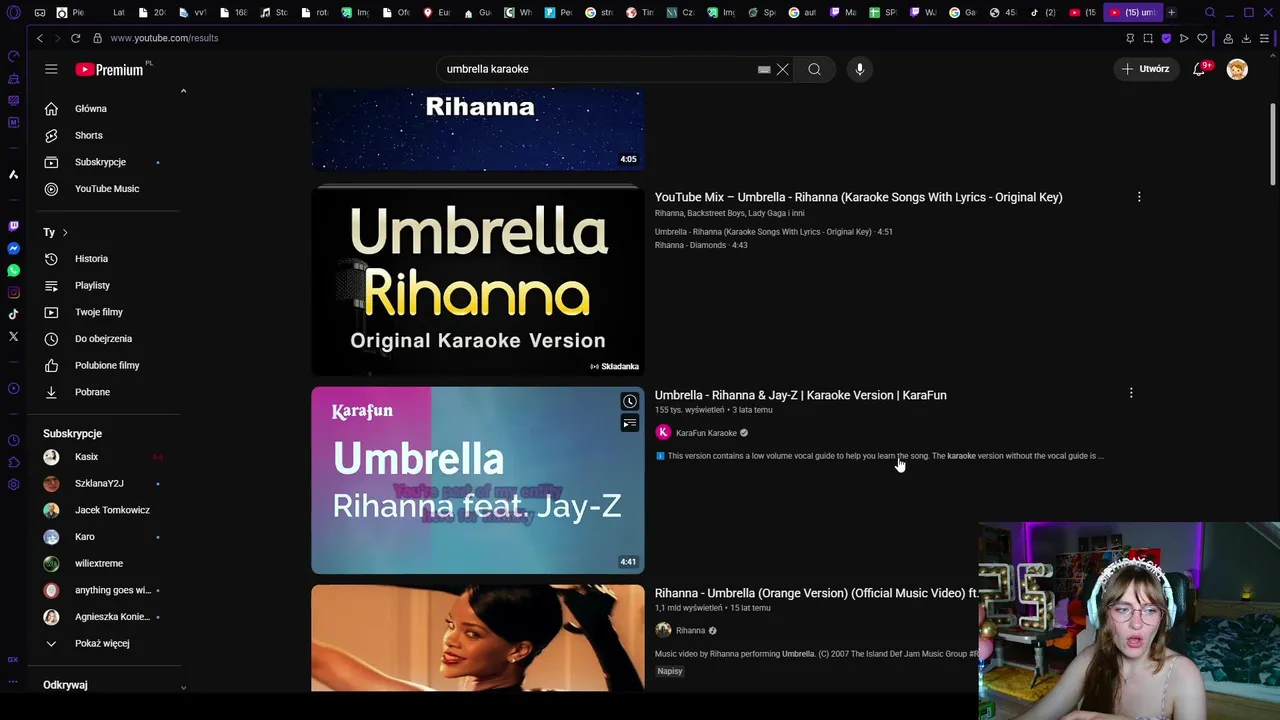Screen dimensions: 1280x720
Task: Open options menu for KaraFun Umbrella result
Action: coord(1131,393)
